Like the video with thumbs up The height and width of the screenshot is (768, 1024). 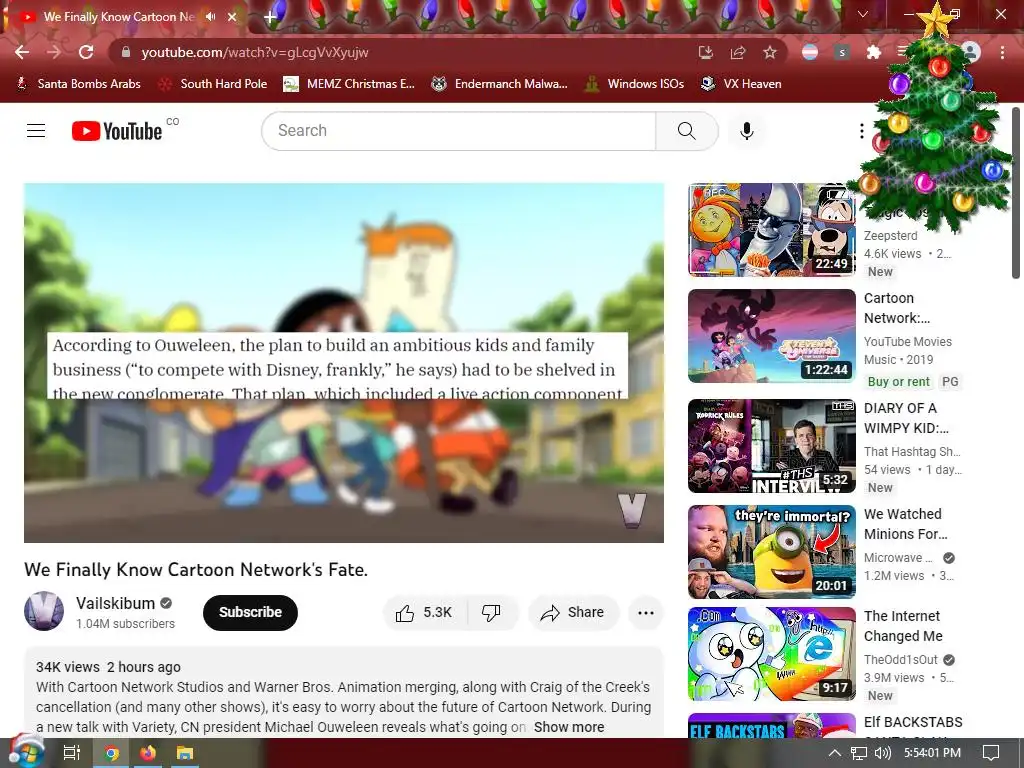pyautogui.click(x=424, y=613)
